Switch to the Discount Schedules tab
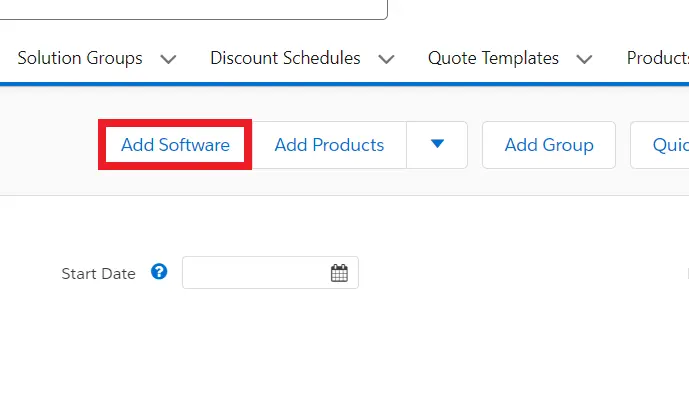Viewport: 689px width, 398px height. (x=285, y=58)
